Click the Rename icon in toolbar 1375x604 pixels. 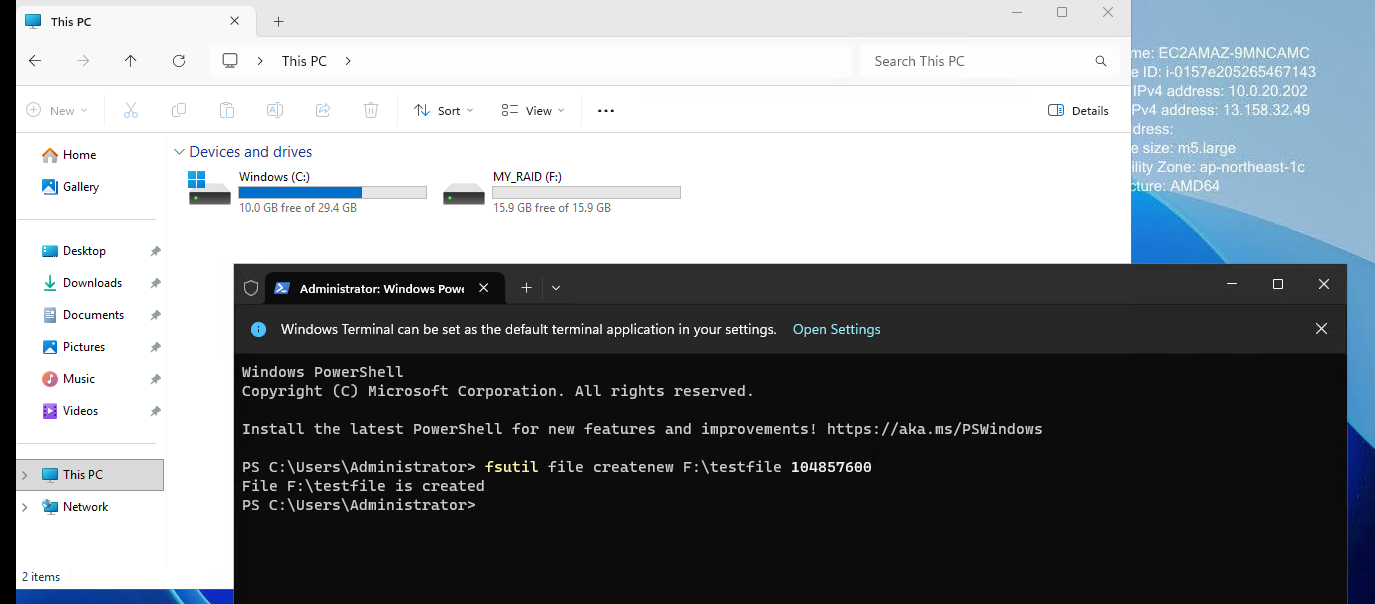click(275, 111)
